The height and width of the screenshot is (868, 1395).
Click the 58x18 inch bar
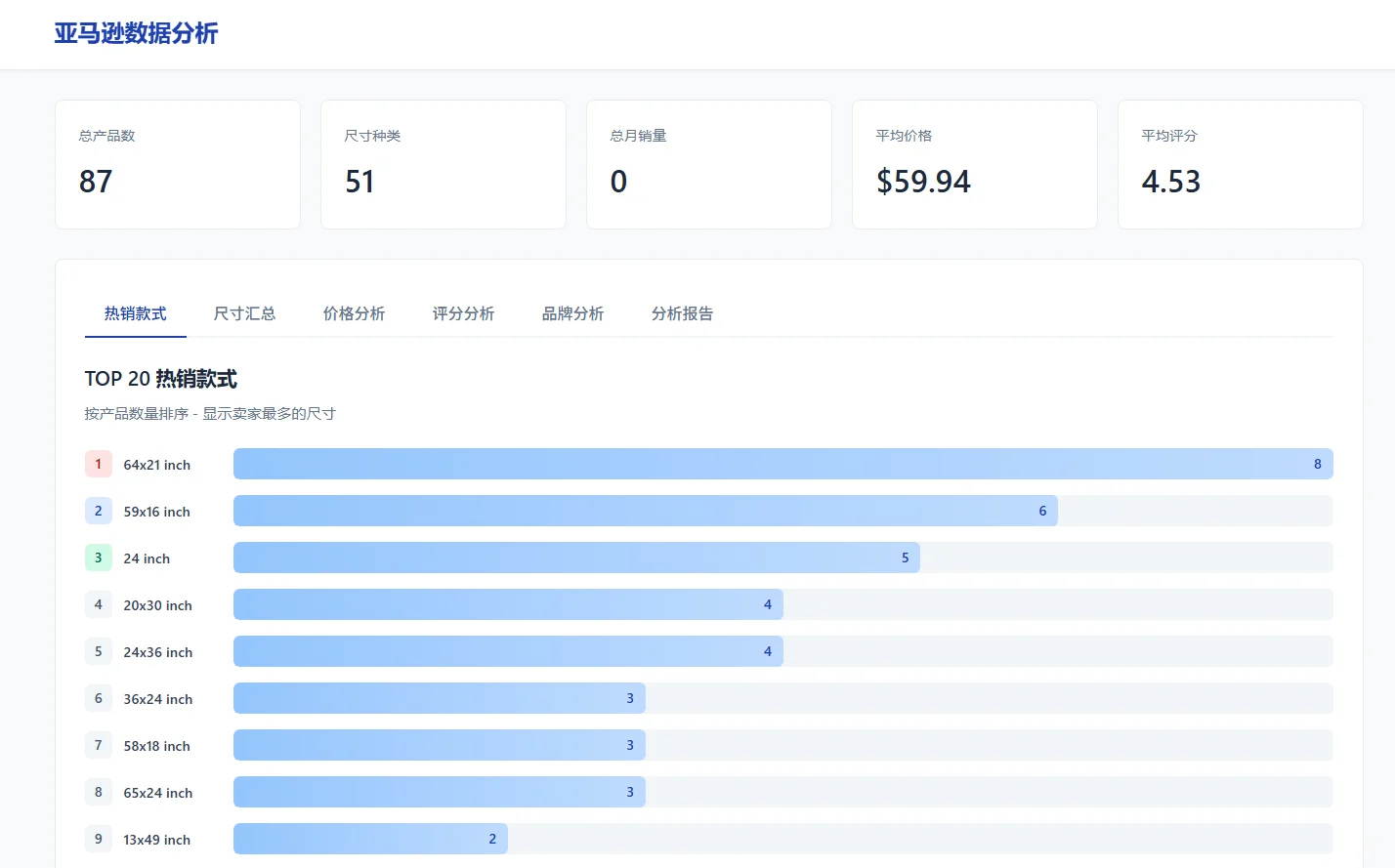point(440,745)
